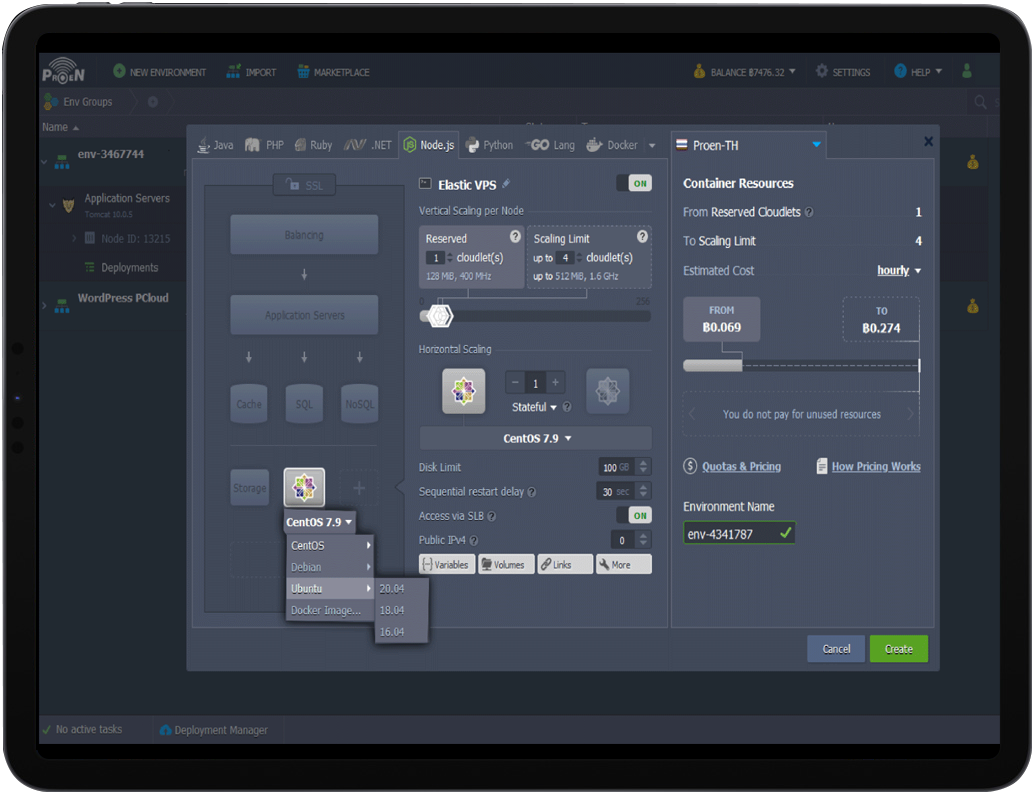The height and width of the screenshot is (794, 1034).
Task: Switch to the Ruby tab
Action: [313, 145]
